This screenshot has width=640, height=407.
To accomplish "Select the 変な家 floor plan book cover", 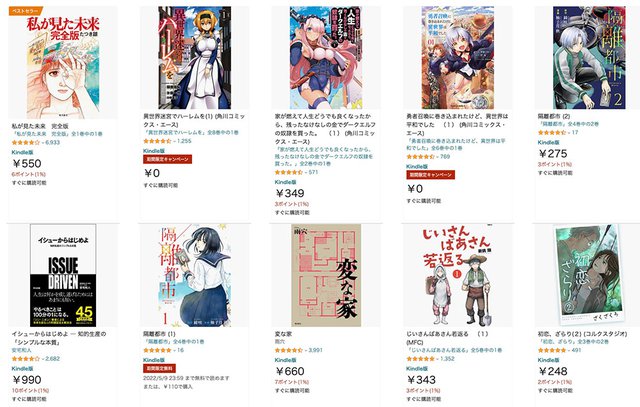I will [326, 275].
